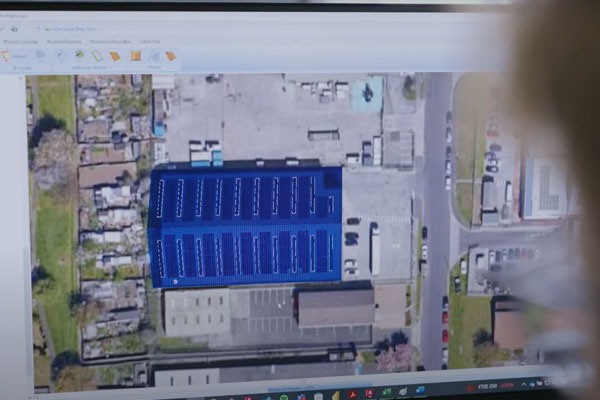Click the small camera icon in quick toolbar
This screenshot has width=600, height=400.
(x=15, y=29)
